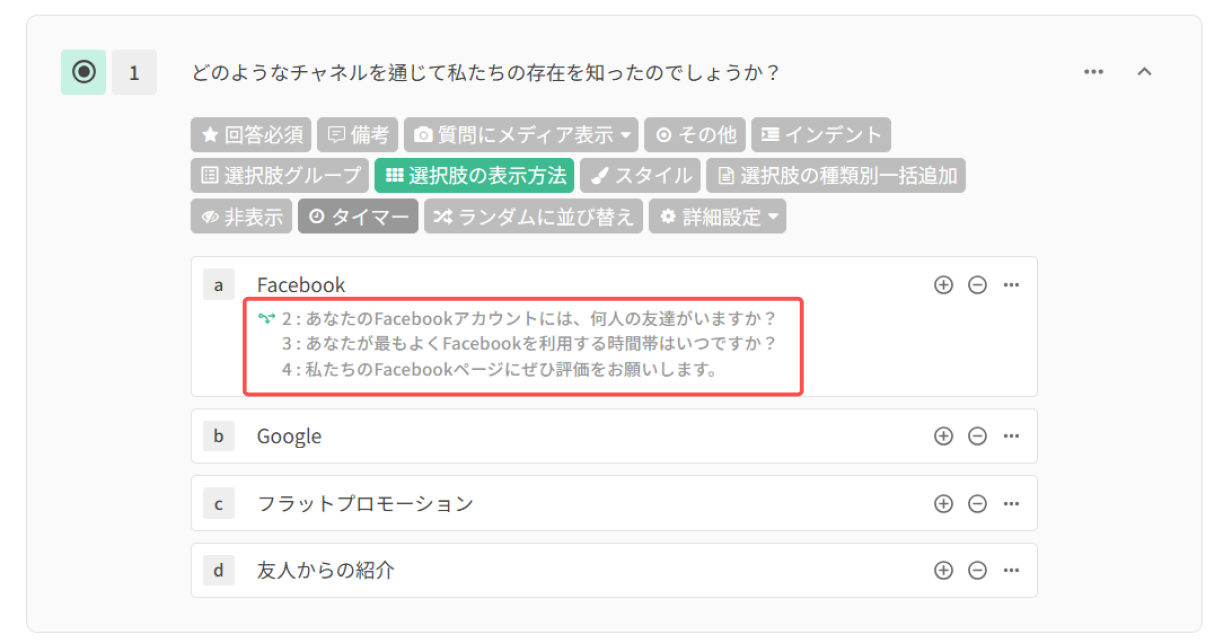Click 選択肢の種類別一括追加 bulk add
Viewport: 1232px width, 643px height.
836,176
